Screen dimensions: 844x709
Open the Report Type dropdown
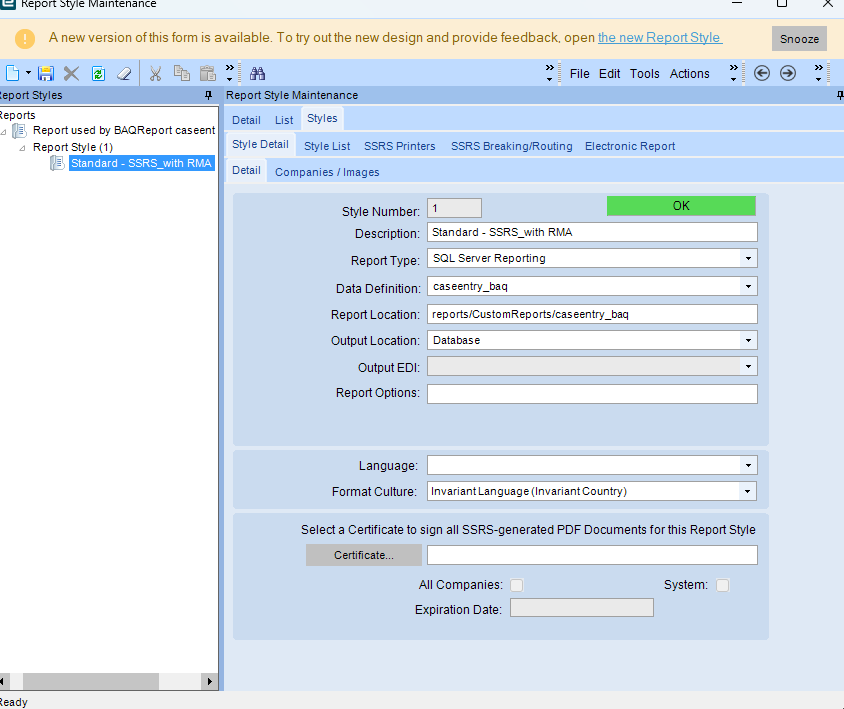[x=748, y=258]
